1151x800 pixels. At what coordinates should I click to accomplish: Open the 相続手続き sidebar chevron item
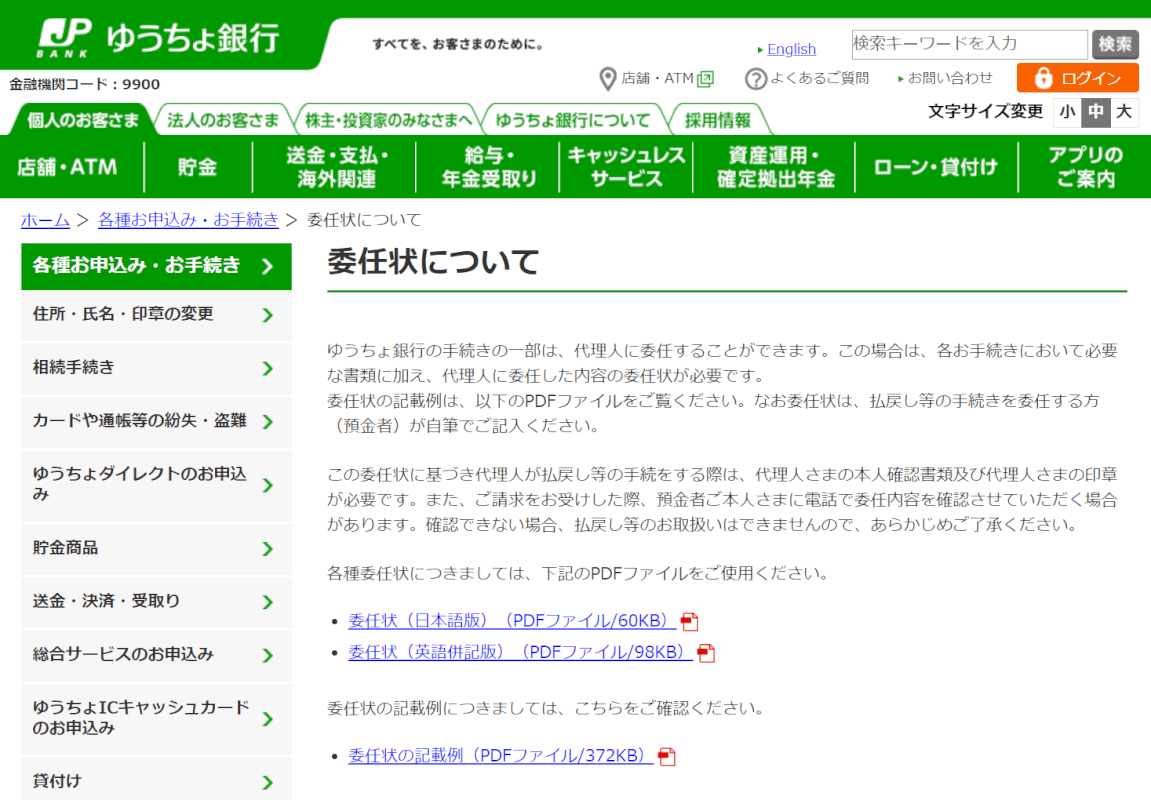[267, 368]
